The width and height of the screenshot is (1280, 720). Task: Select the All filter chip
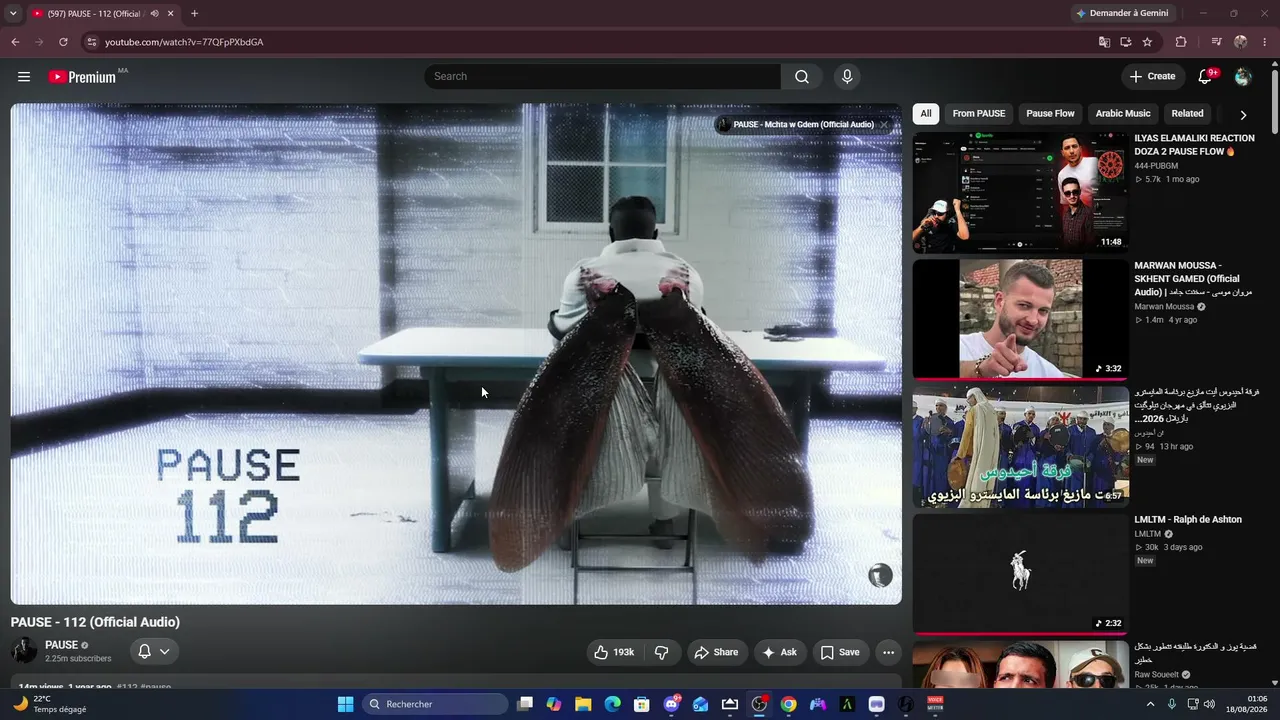tap(926, 114)
